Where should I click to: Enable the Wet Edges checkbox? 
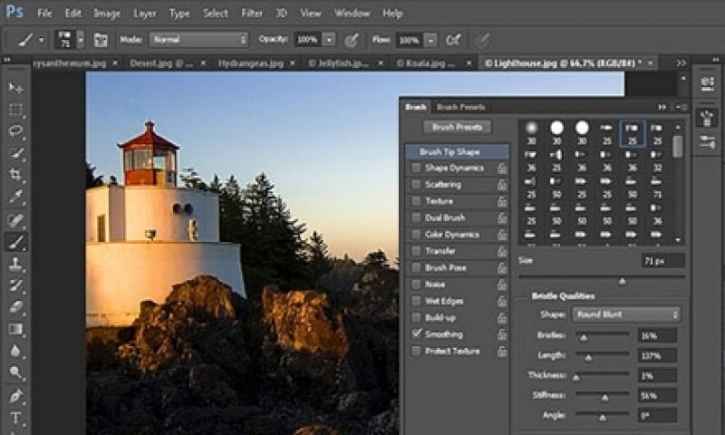pyautogui.click(x=416, y=301)
